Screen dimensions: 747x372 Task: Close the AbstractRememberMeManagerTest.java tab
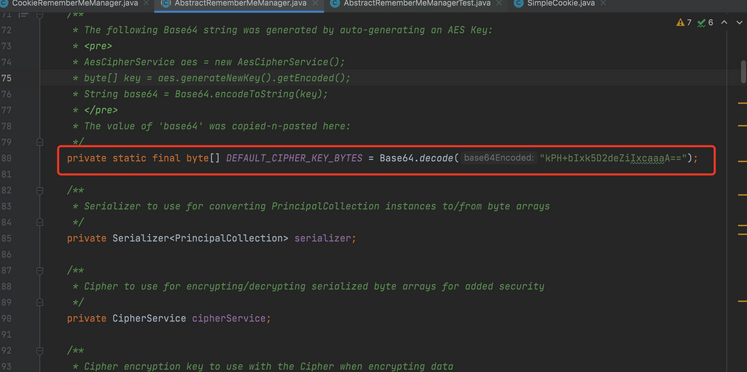click(498, 3)
